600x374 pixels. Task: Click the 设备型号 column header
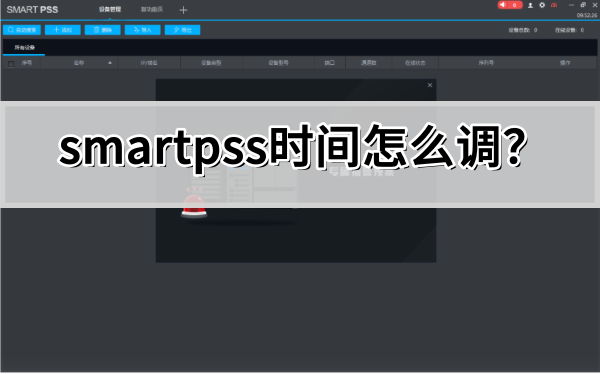point(278,63)
